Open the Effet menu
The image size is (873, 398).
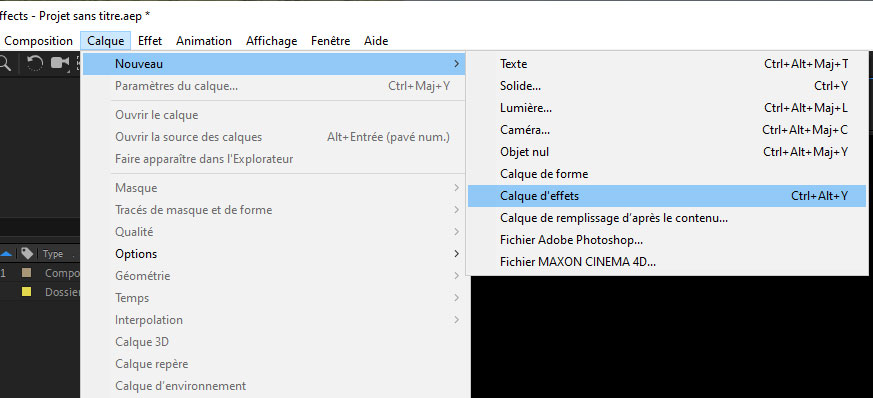(x=150, y=41)
